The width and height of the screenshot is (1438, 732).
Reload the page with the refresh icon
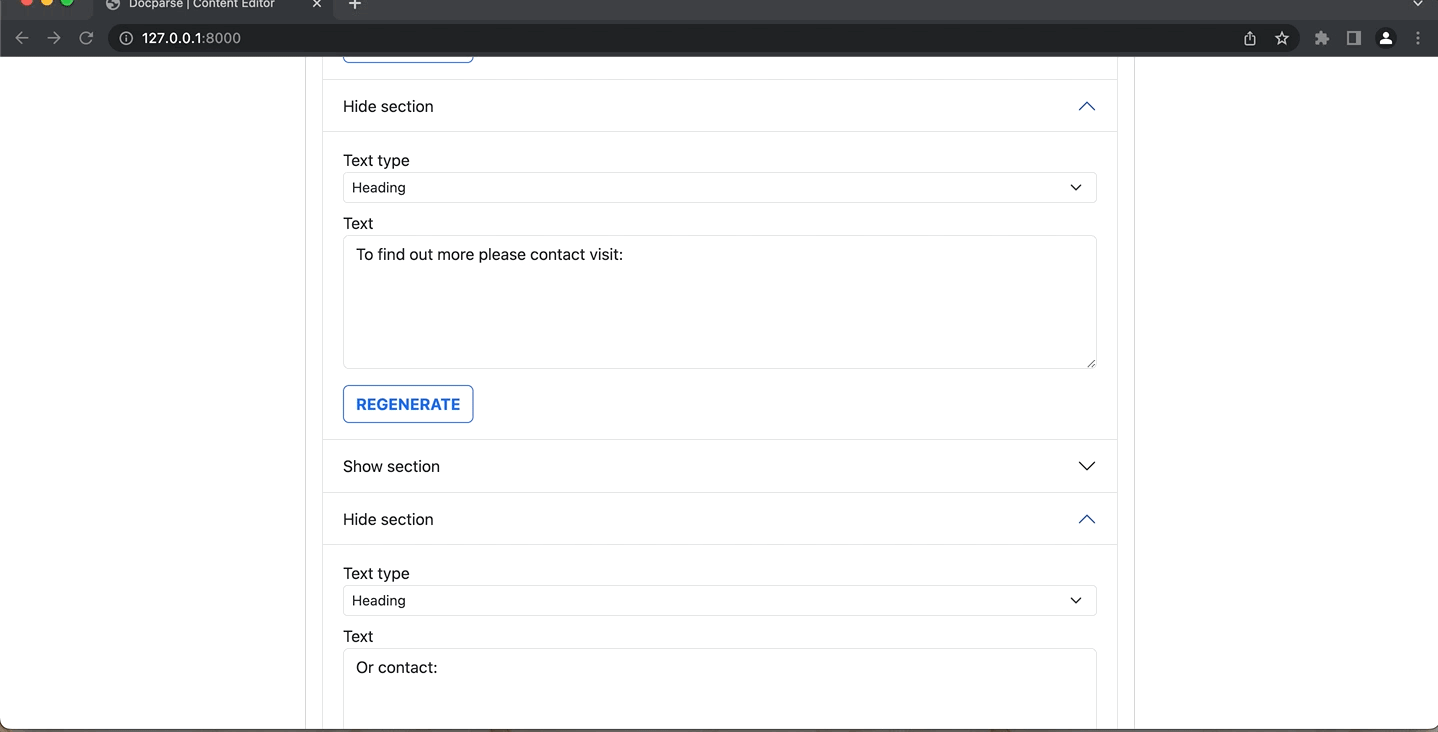pos(86,38)
